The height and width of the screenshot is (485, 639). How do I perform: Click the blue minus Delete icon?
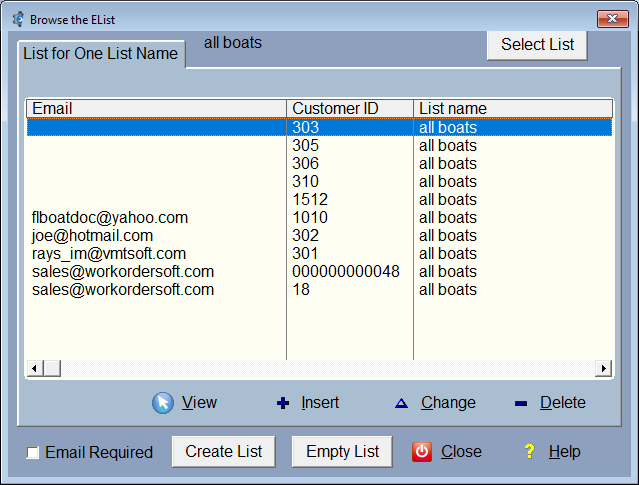coord(521,403)
